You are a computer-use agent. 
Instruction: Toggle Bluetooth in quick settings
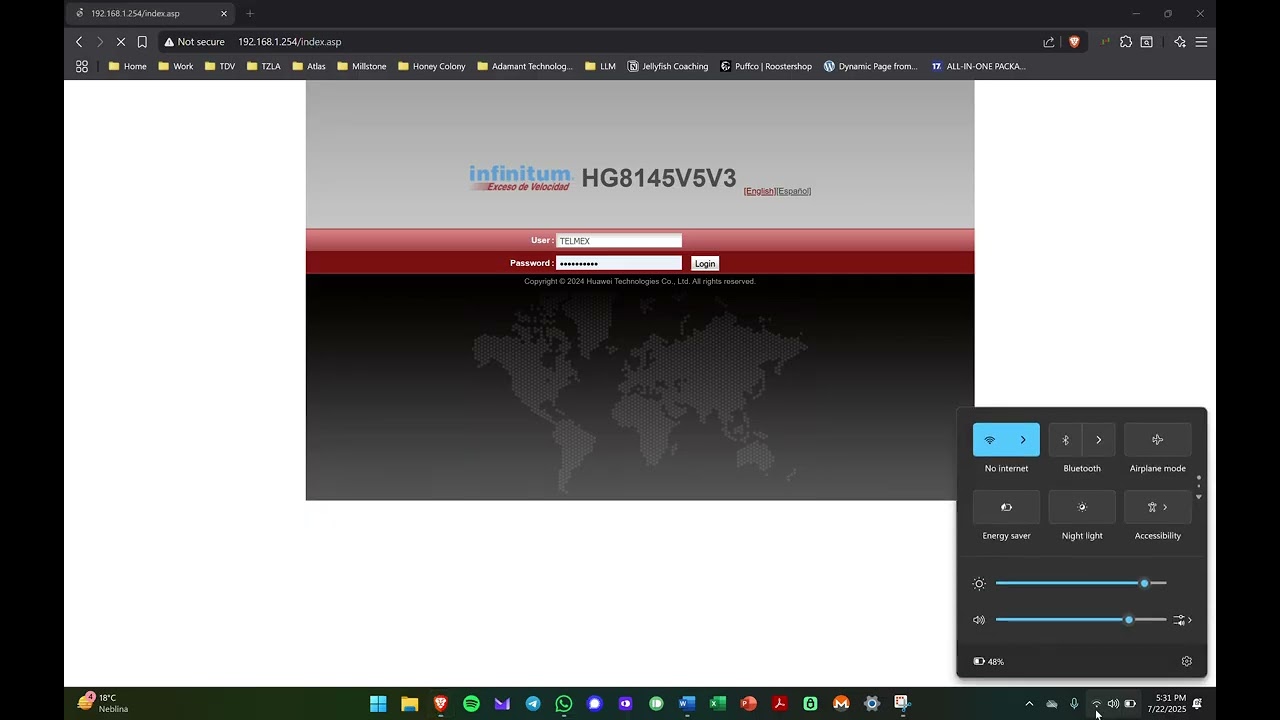[x=1065, y=440]
